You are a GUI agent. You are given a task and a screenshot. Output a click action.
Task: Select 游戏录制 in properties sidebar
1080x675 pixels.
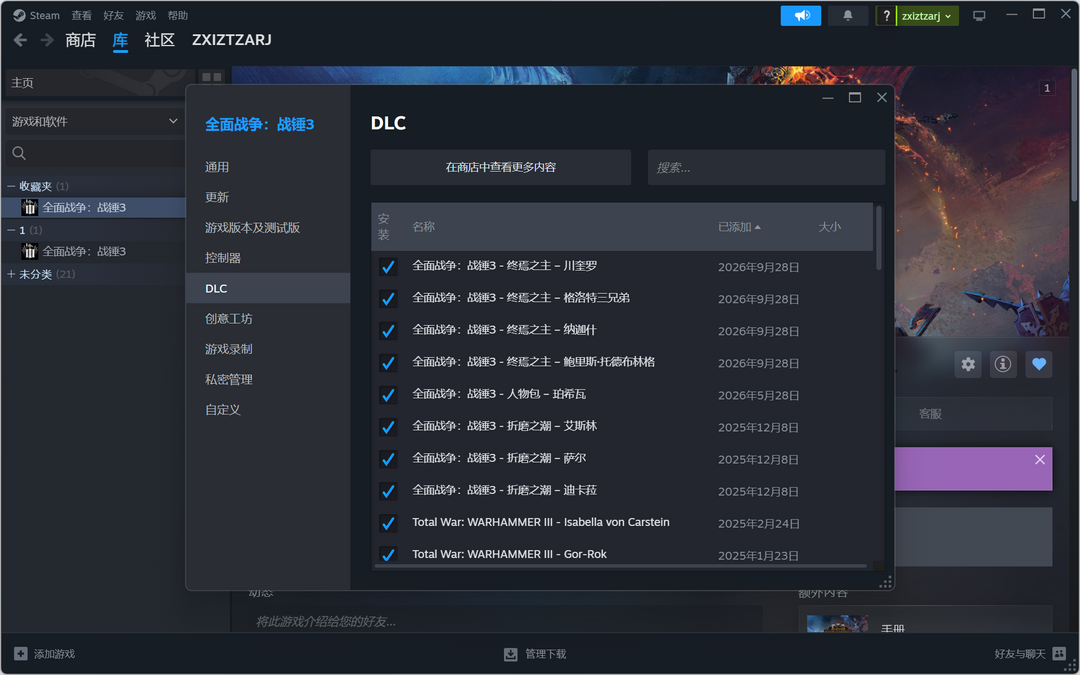point(268,349)
